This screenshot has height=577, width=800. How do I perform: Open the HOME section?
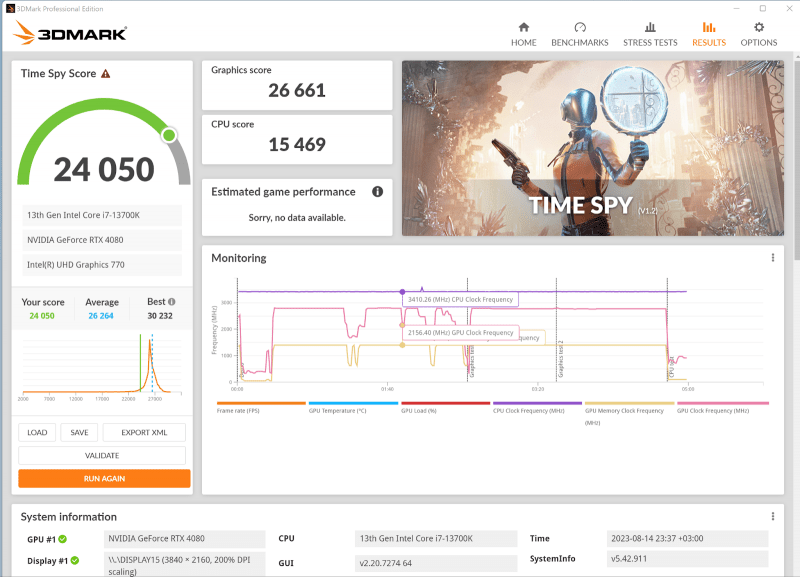(x=523, y=34)
